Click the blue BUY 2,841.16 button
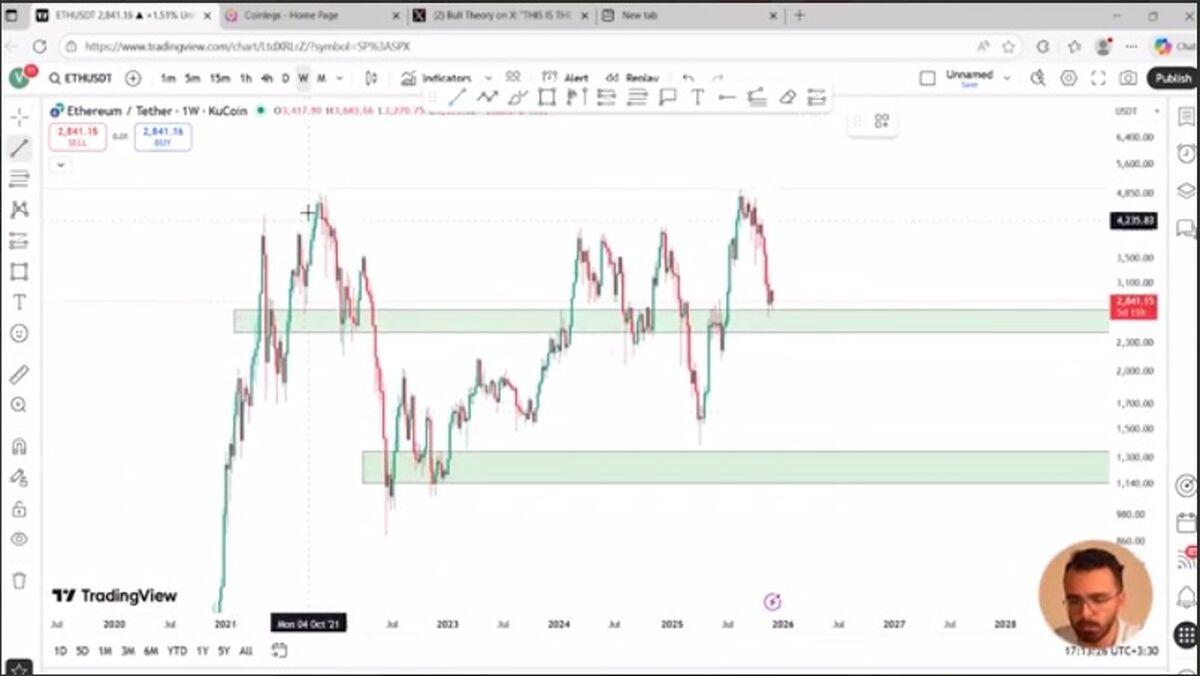The height and width of the screenshot is (676, 1200). point(162,136)
